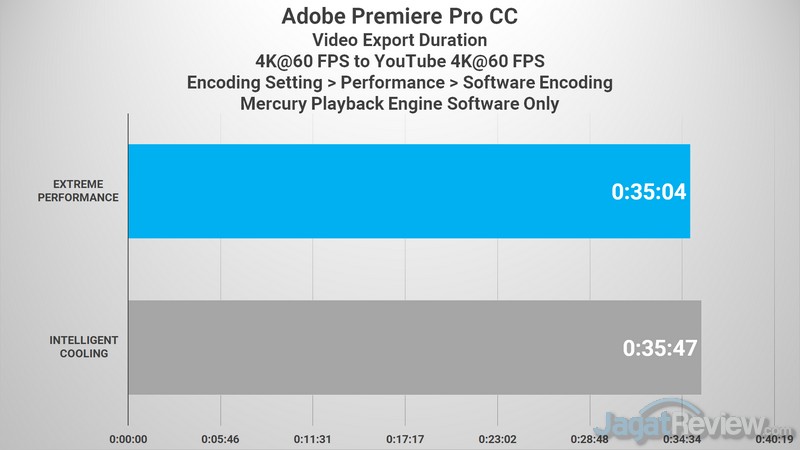This screenshot has height=450, width=800.
Task: Select the "Intelligent Cooling" axis category label
Action: 82,347
